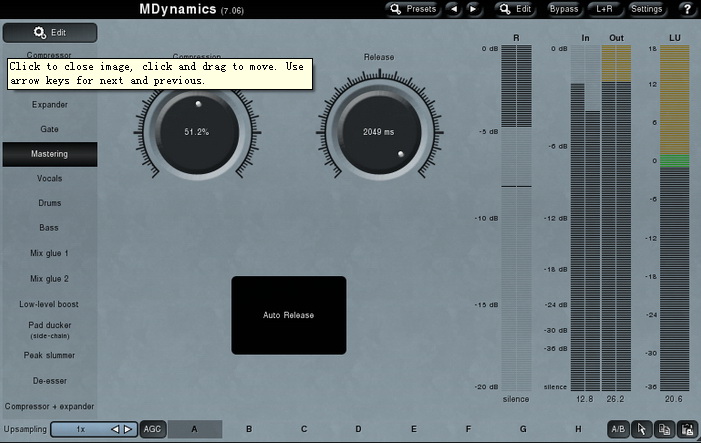The width and height of the screenshot is (701, 443).
Task: Load the previous preset with left arrow
Action: click(454, 9)
